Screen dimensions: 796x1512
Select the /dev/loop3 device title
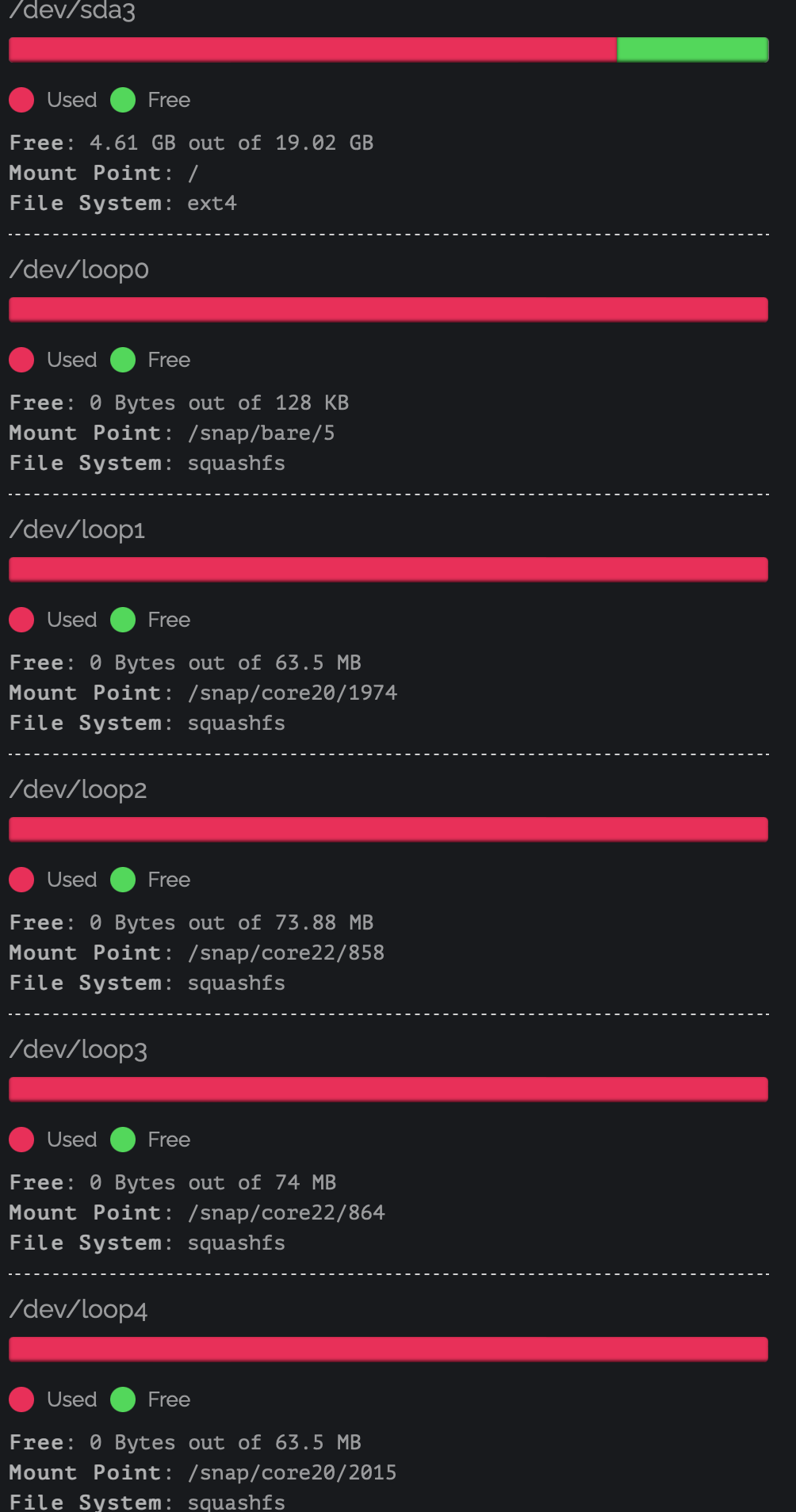tap(78, 1049)
